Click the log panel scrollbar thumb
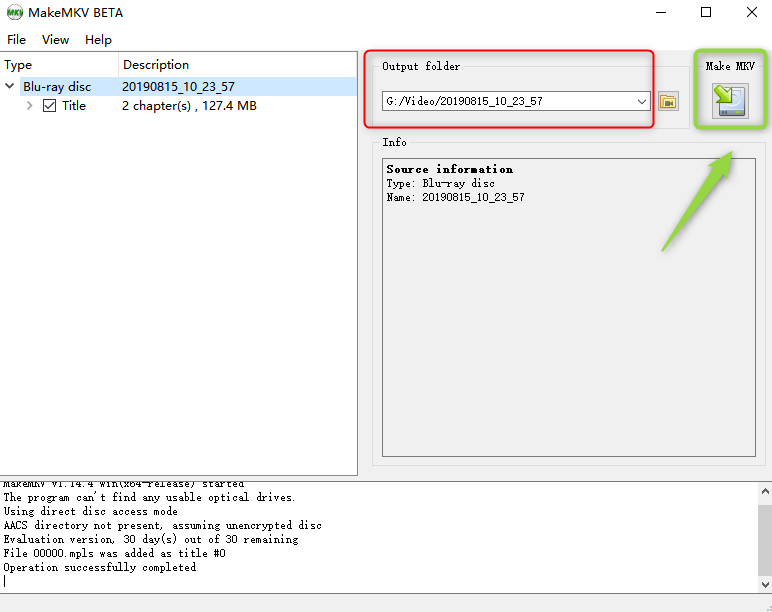772x612 pixels. coord(765,540)
